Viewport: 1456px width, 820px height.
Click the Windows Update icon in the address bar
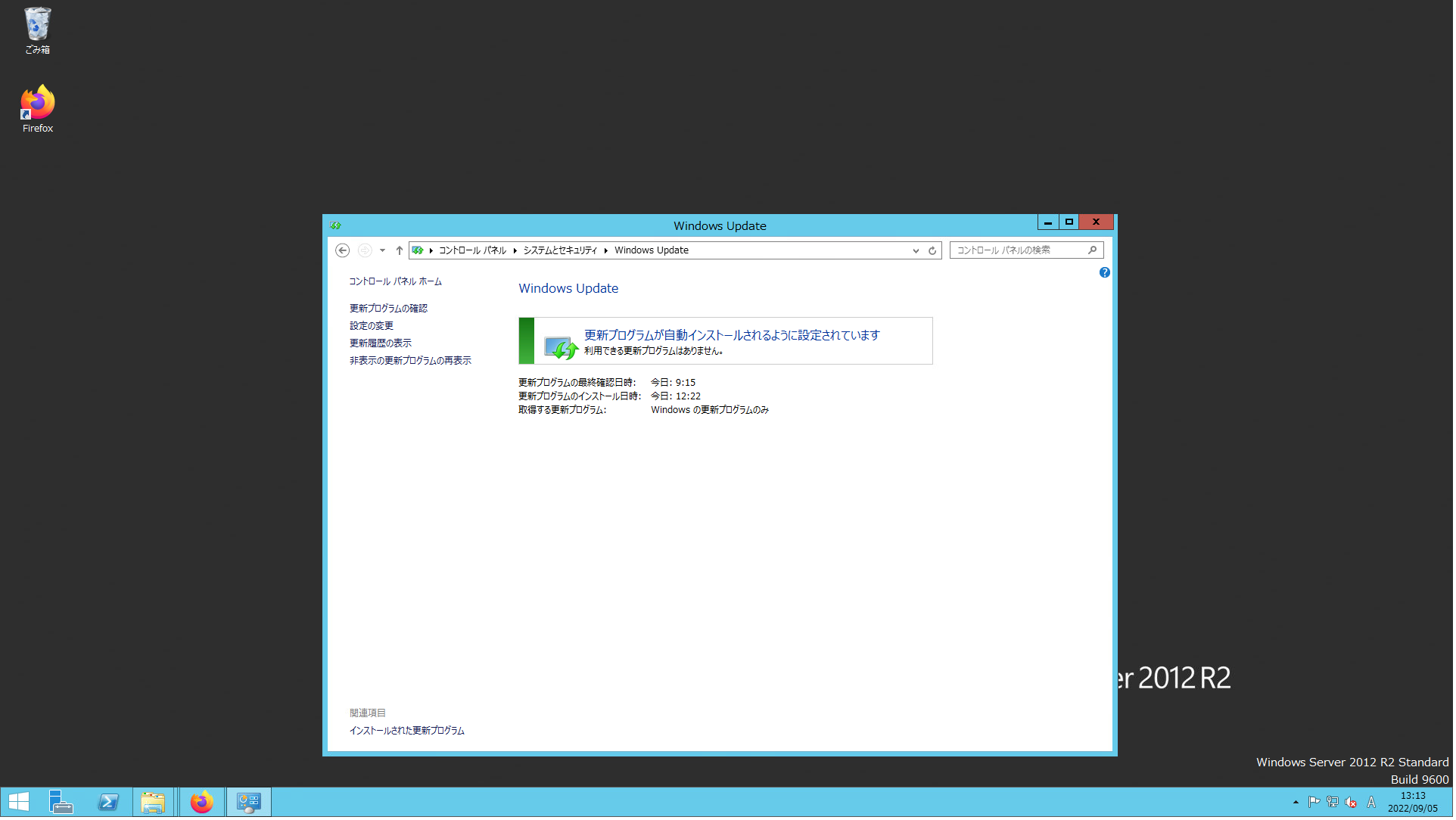click(418, 251)
